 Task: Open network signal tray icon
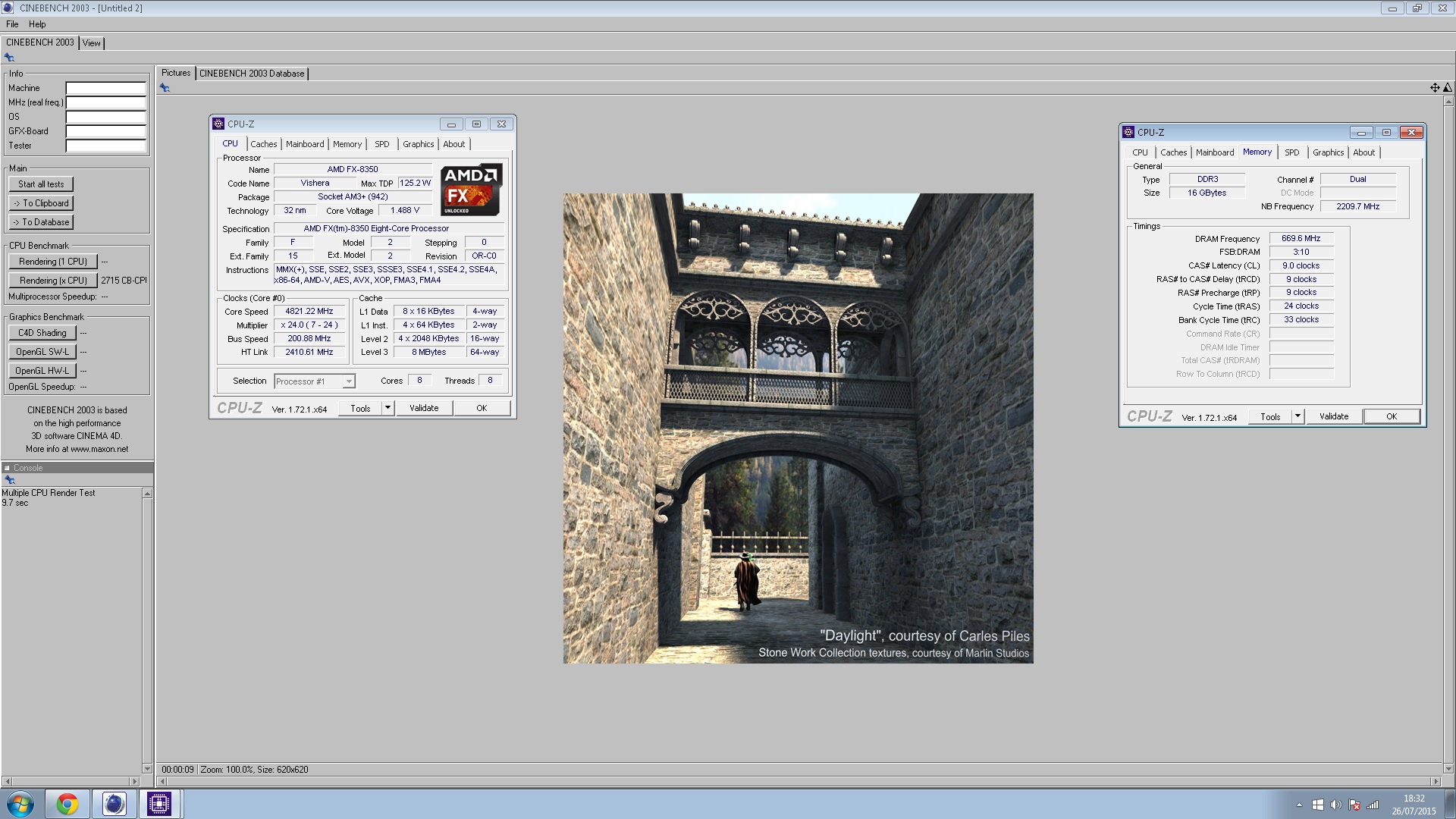click(1373, 805)
